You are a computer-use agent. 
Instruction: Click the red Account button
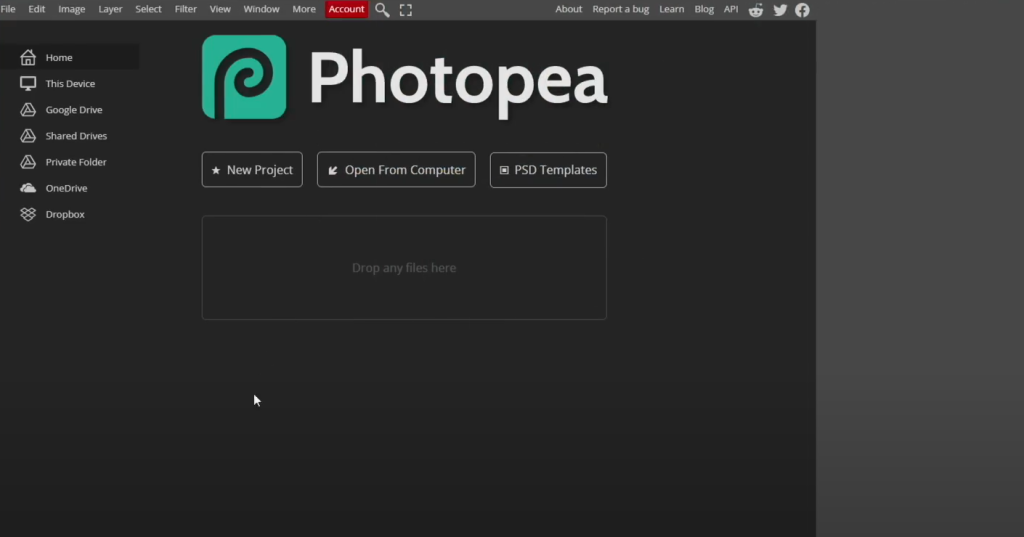(x=346, y=9)
